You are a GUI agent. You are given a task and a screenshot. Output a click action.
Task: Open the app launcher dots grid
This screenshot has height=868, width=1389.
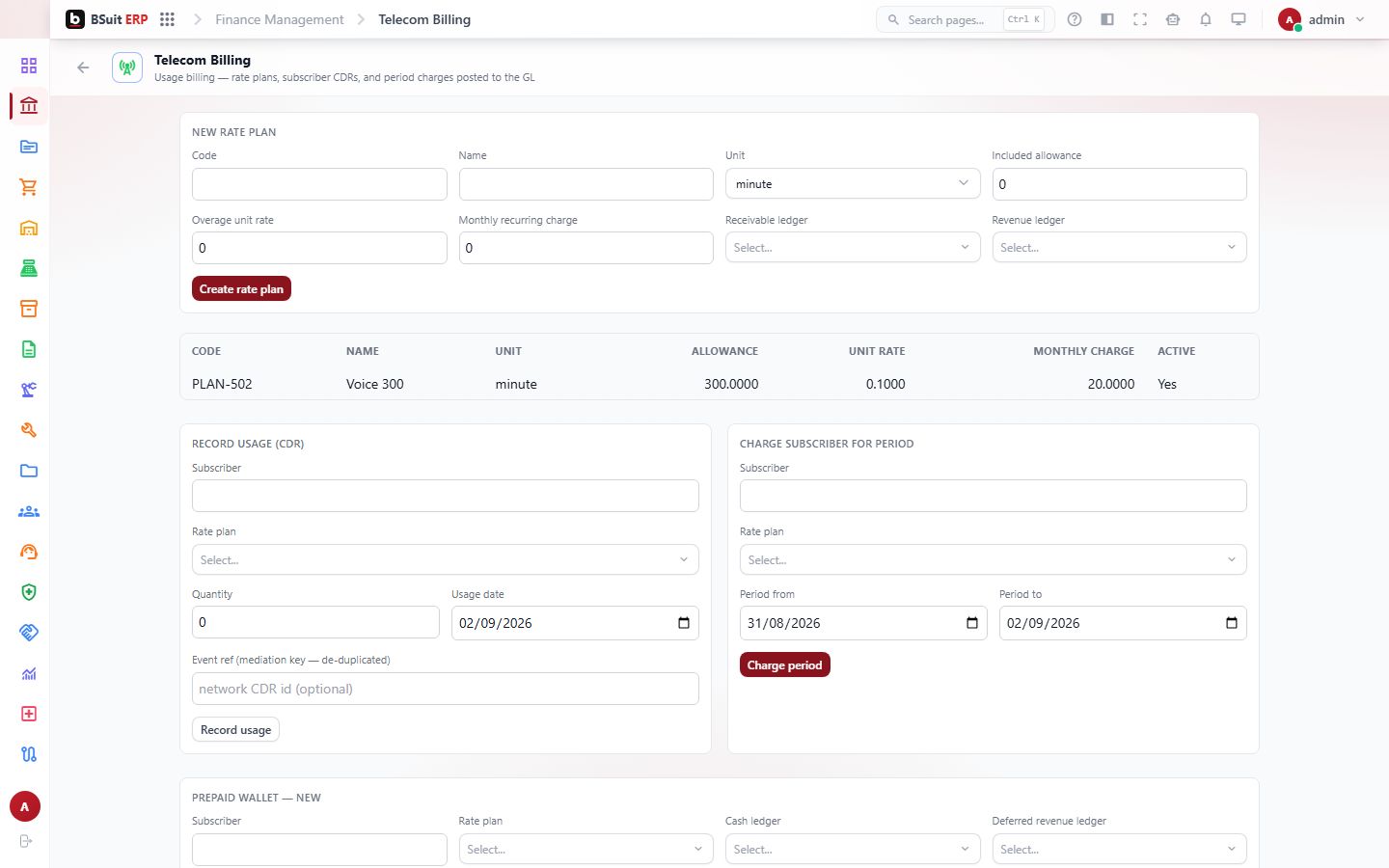[167, 19]
